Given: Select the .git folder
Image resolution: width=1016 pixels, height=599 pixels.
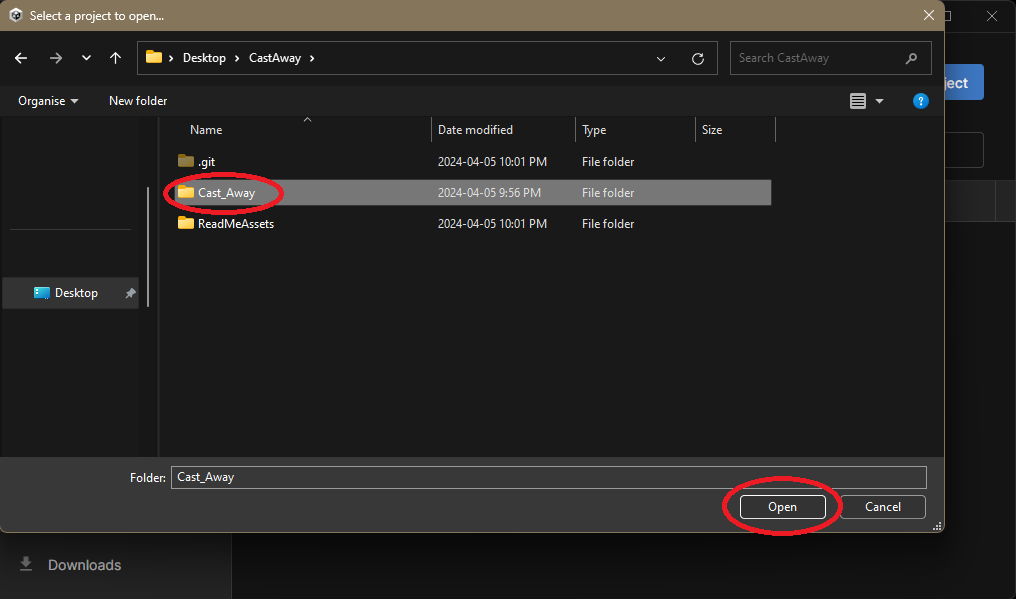Looking at the screenshot, I should pos(206,162).
